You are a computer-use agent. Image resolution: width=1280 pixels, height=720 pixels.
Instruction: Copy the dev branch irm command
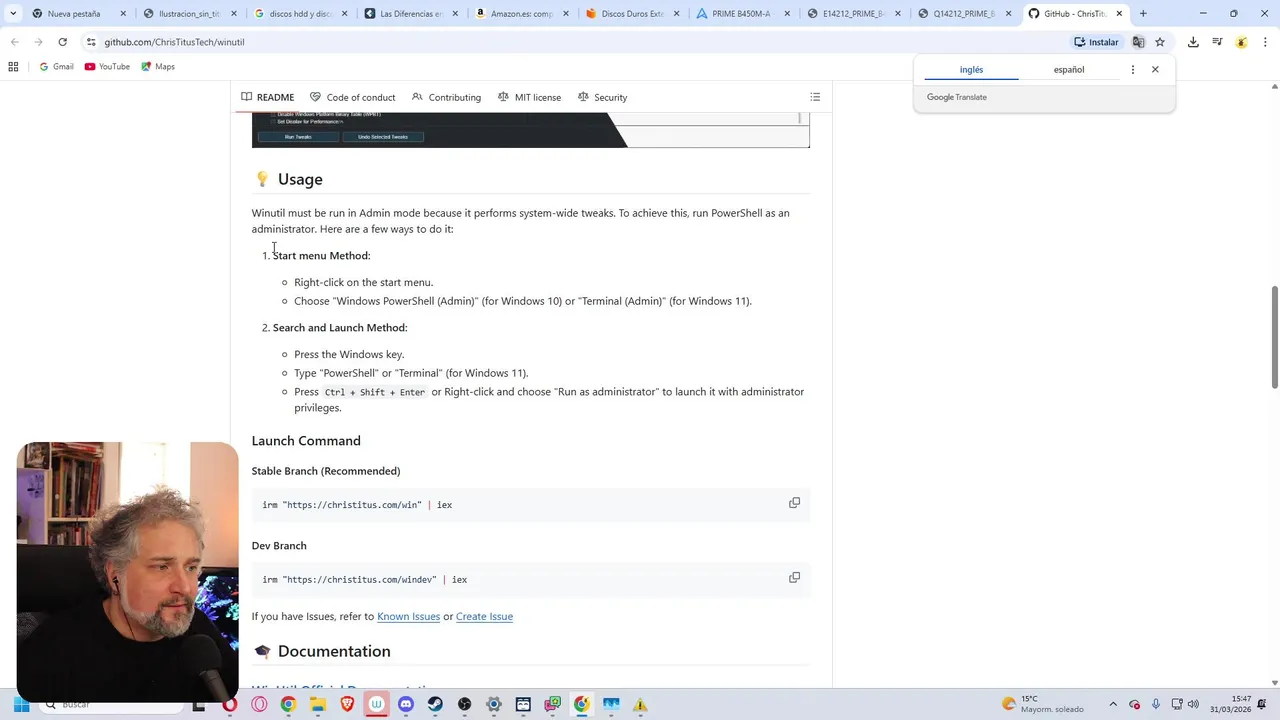tap(794, 578)
